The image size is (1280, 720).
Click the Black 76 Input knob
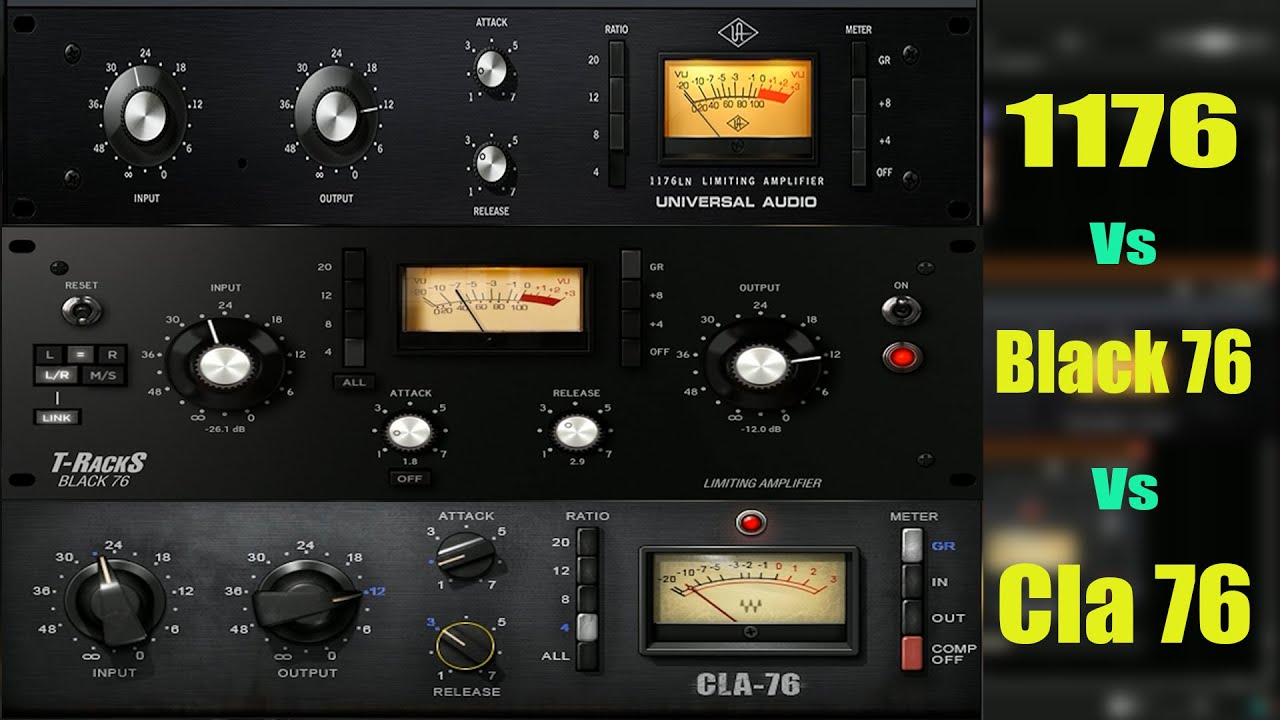pos(224,365)
